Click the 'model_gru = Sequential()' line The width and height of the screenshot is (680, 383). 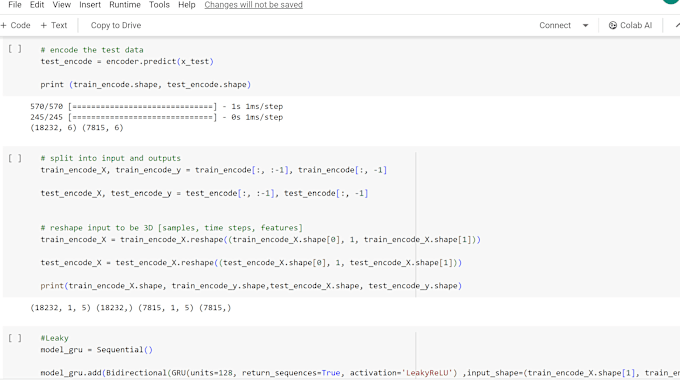click(96, 350)
